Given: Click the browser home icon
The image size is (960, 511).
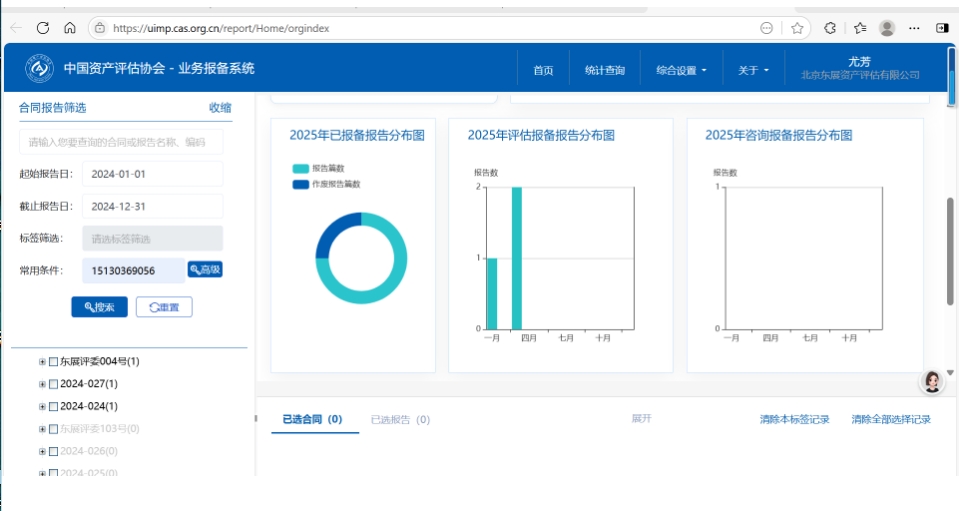Looking at the screenshot, I should tap(69, 28).
